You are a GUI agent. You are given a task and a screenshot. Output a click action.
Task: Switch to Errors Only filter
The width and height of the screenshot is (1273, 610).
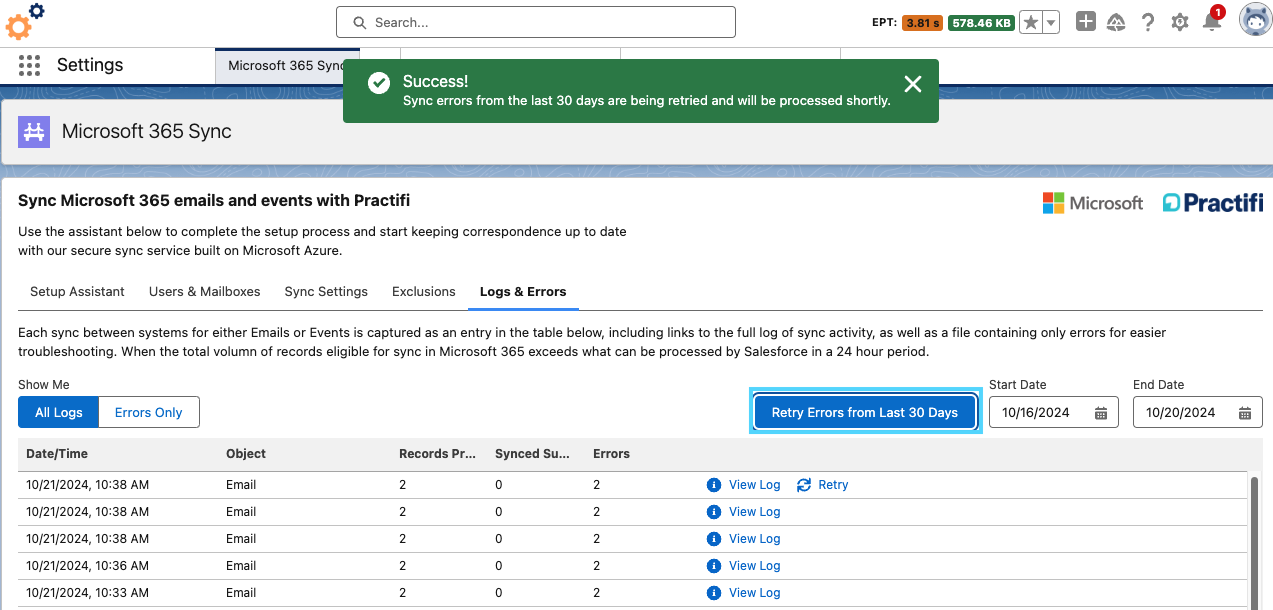(x=148, y=412)
